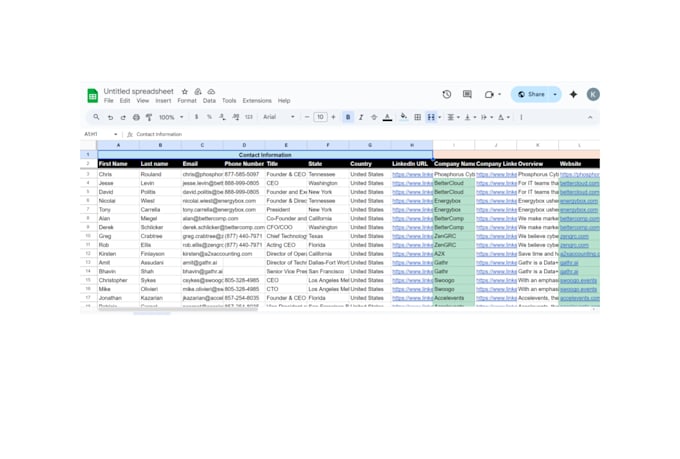
Task: Open the comments icon
Action: tap(467, 94)
